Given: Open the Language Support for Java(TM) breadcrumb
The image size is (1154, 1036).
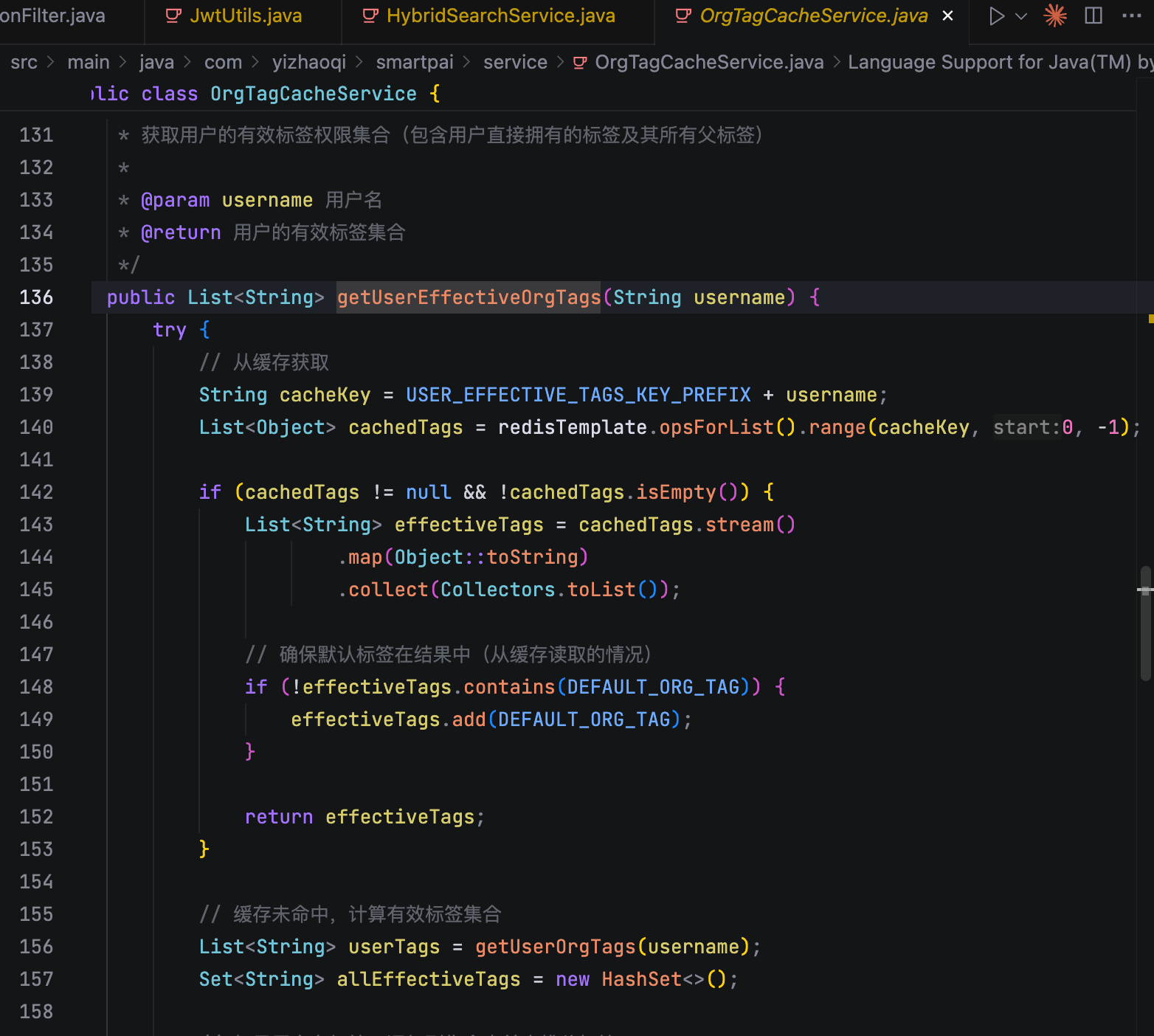Looking at the screenshot, I should click(x=1000, y=63).
